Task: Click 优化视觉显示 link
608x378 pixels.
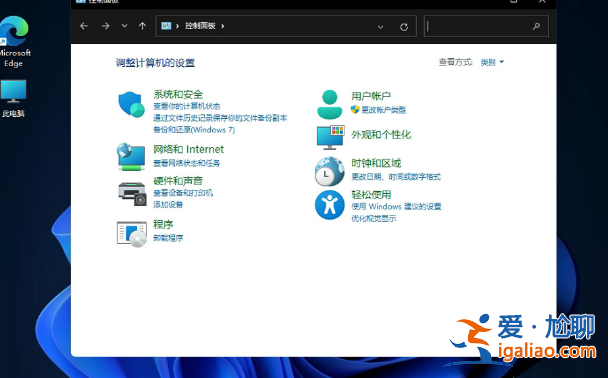Action: (x=373, y=218)
